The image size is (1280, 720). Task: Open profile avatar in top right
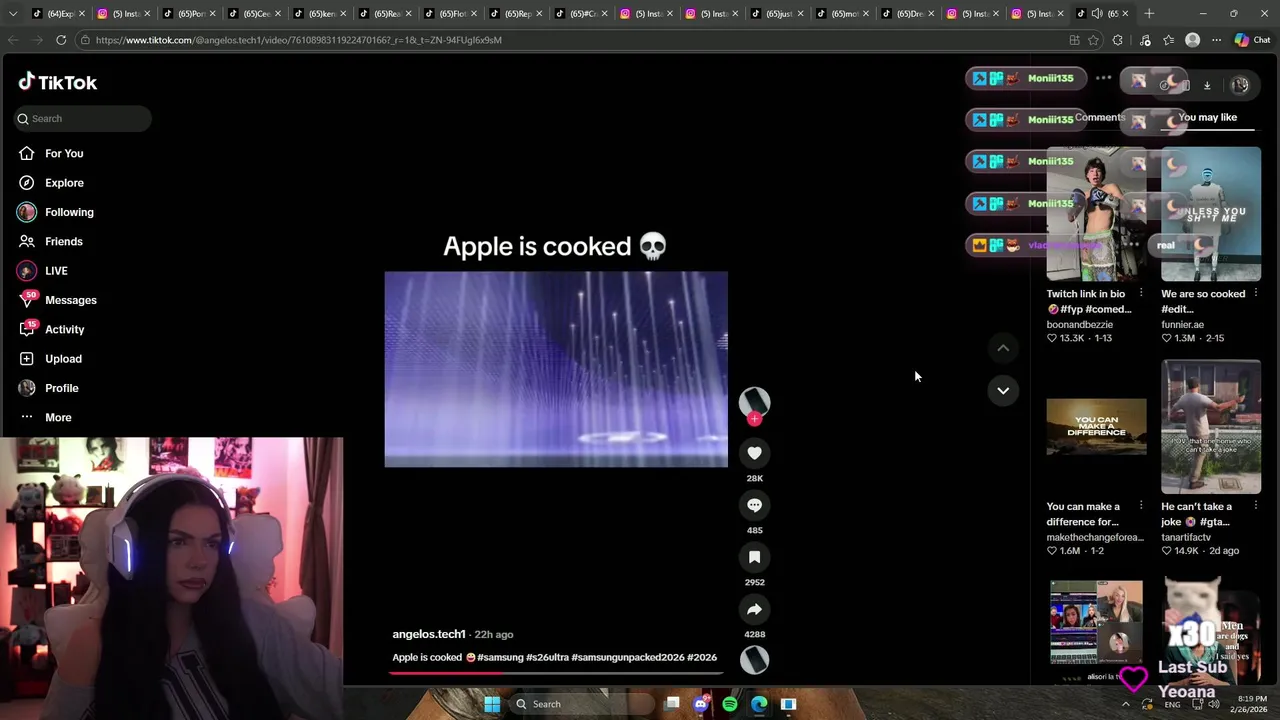coord(1240,85)
